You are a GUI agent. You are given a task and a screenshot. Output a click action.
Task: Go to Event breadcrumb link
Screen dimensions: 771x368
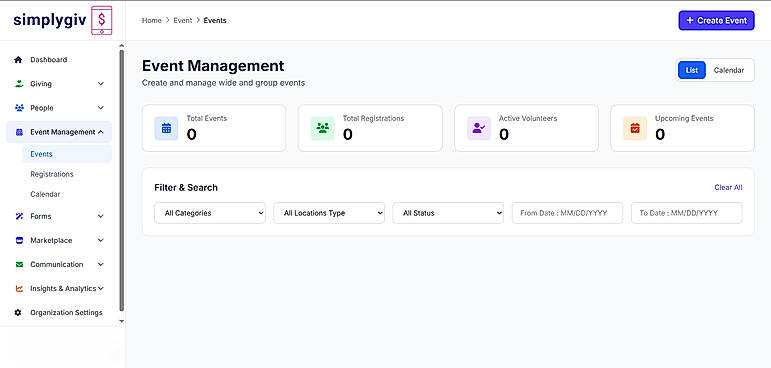coord(182,21)
